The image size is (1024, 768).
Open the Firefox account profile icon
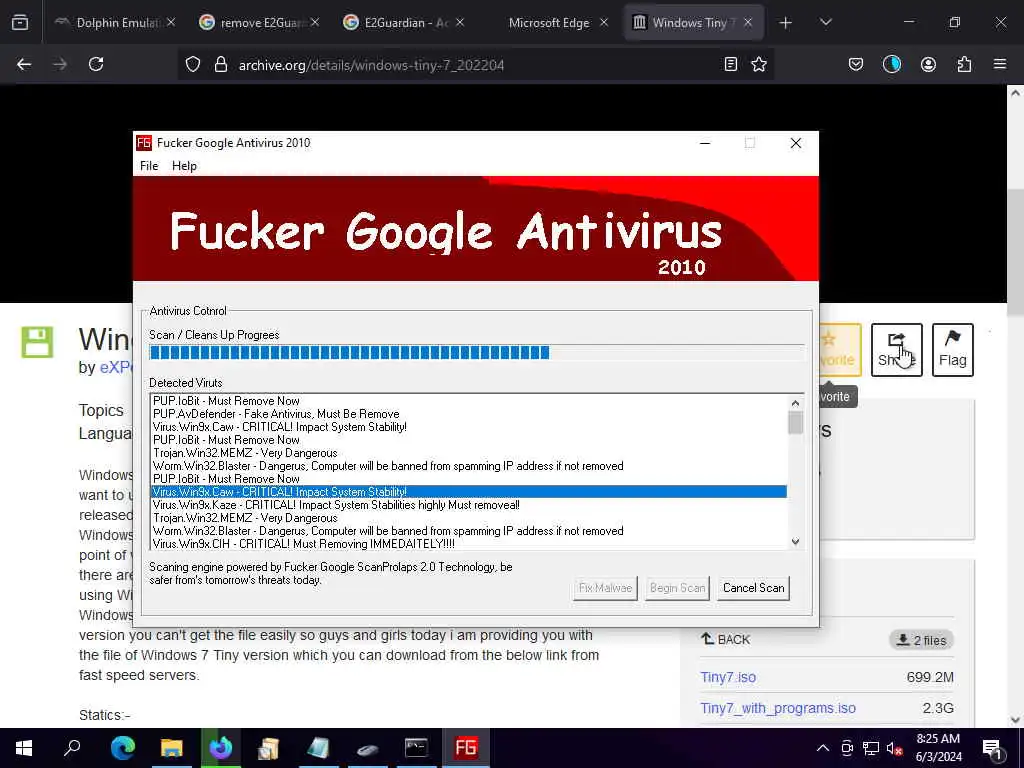pos(928,65)
